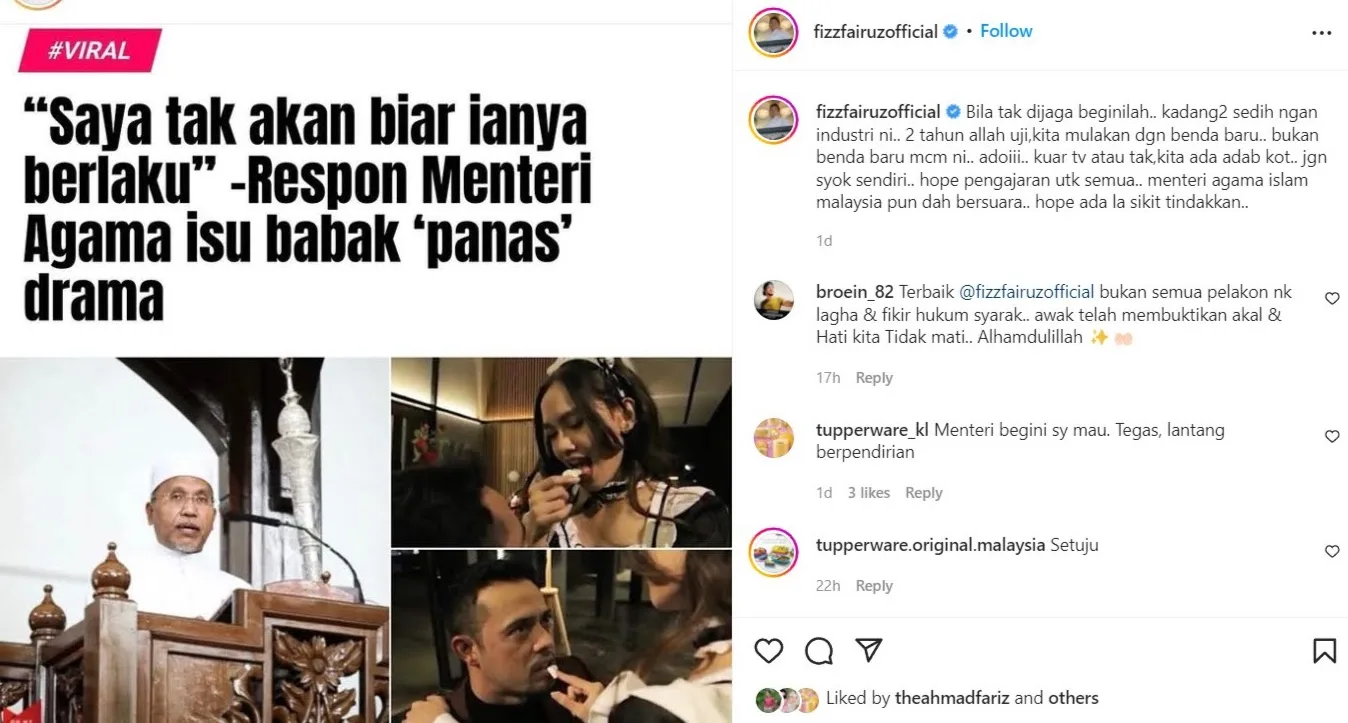Open fizzfairuzofficial header profile picture
The width and height of the screenshot is (1348, 723).
(774, 32)
